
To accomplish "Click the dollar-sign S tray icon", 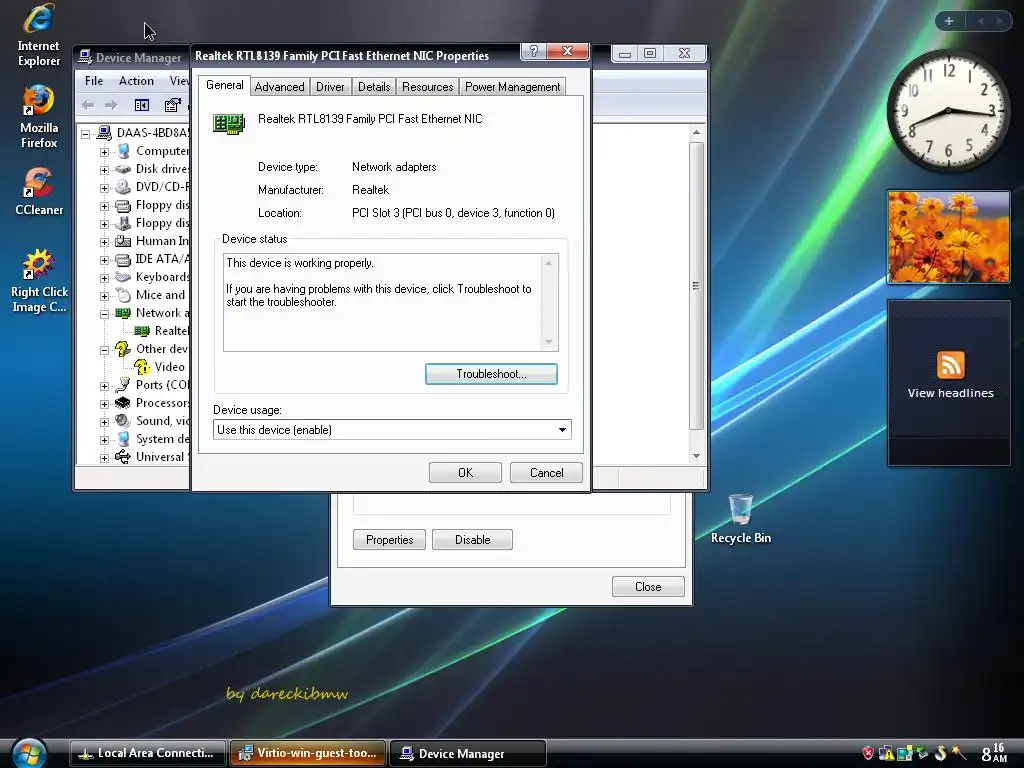I will coord(940,753).
